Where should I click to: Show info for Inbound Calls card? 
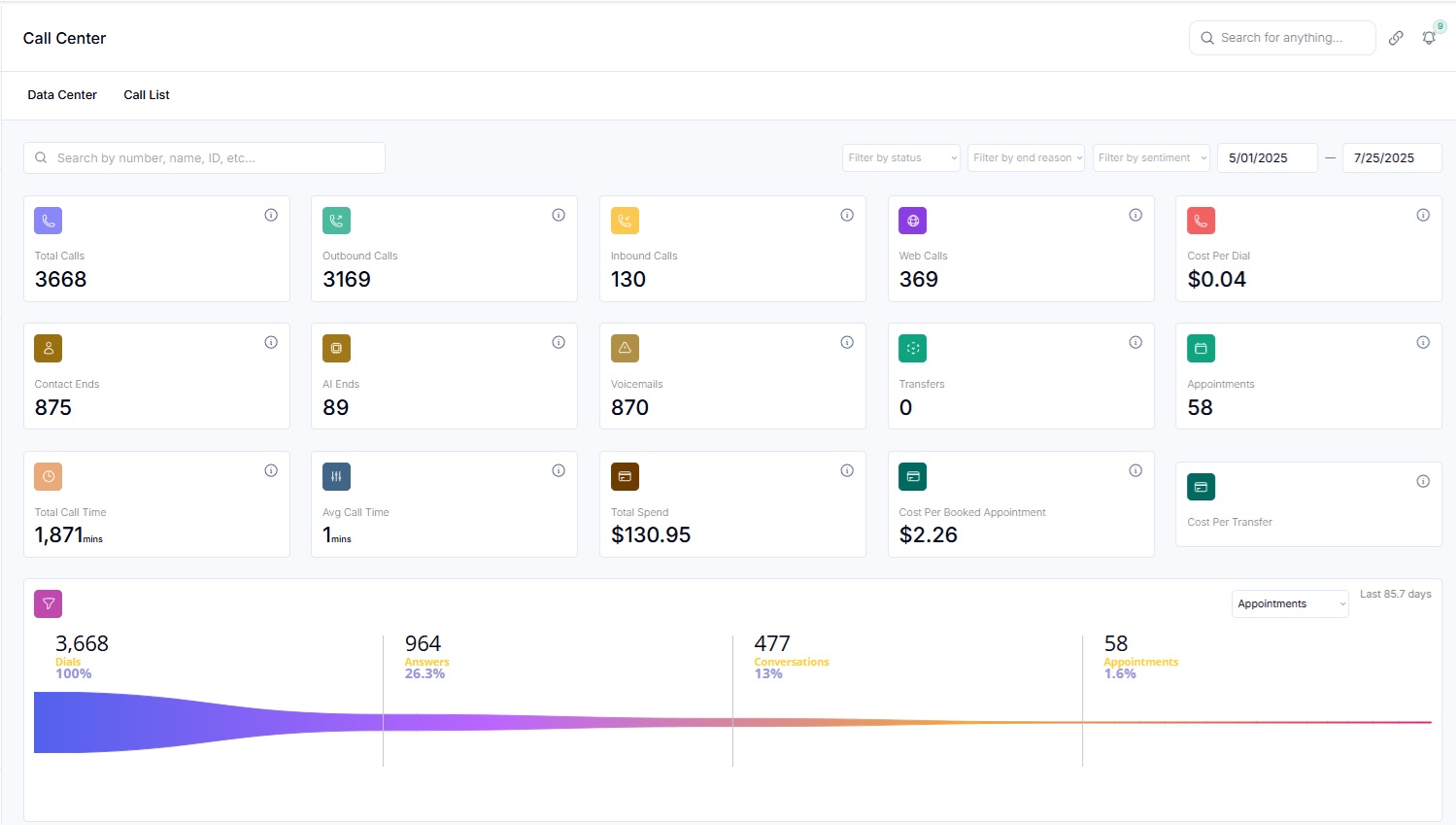[x=847, y=215]
